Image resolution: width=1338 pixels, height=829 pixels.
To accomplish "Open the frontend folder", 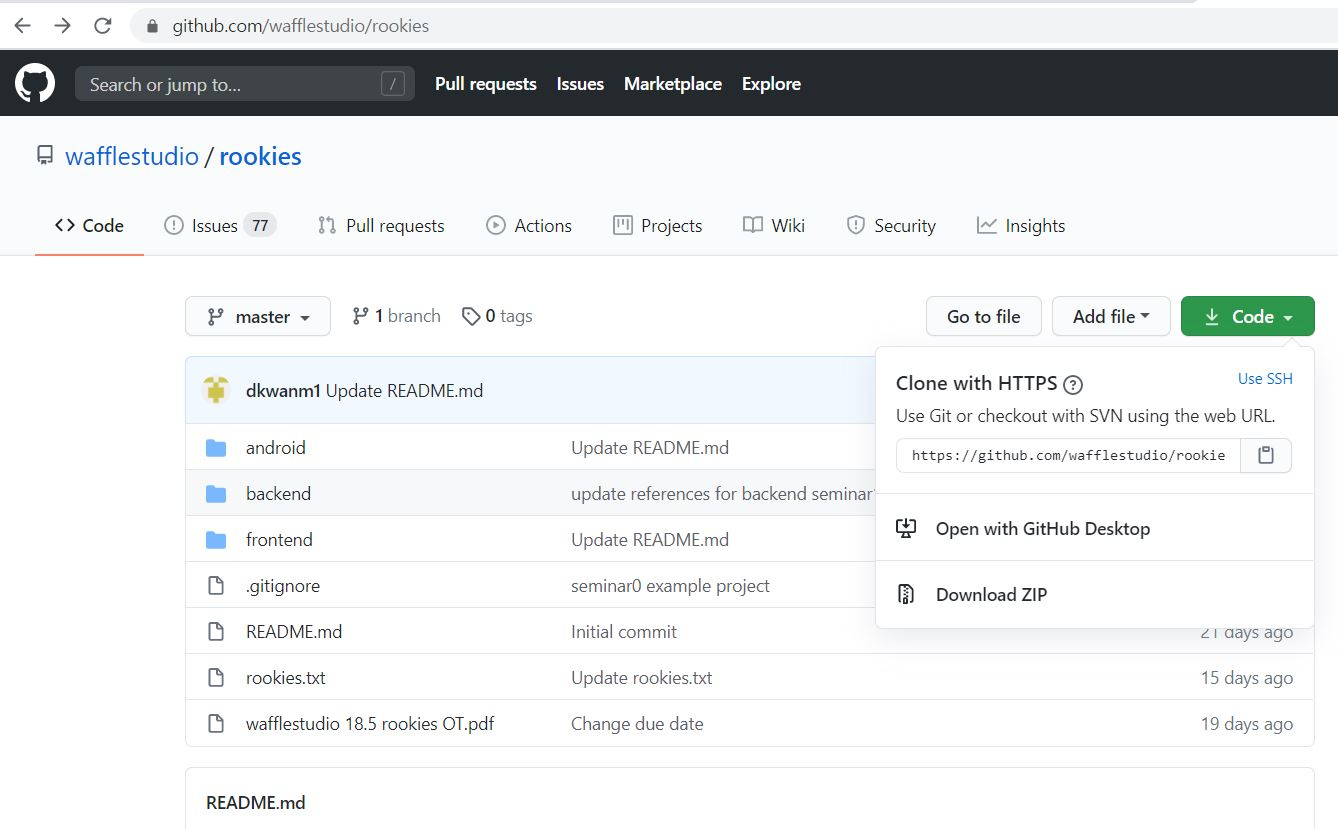I will tap(279, 540).
